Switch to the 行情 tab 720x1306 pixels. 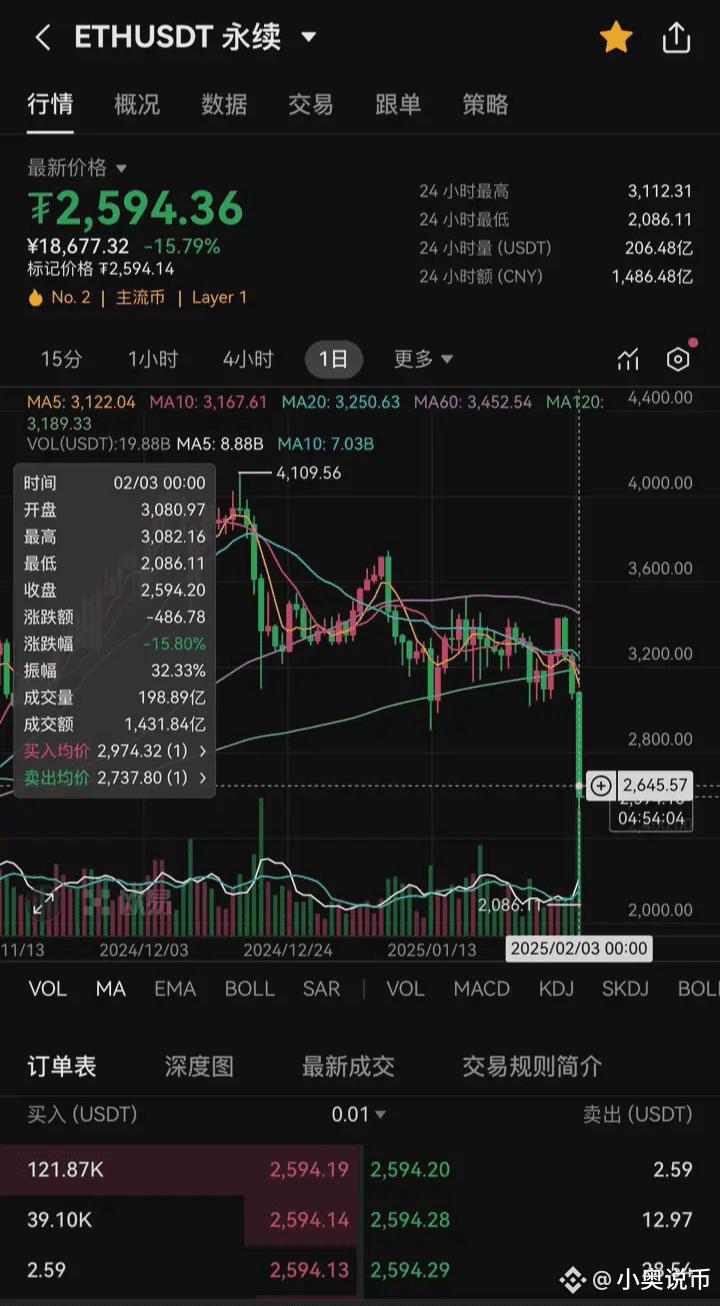(50, 104)
